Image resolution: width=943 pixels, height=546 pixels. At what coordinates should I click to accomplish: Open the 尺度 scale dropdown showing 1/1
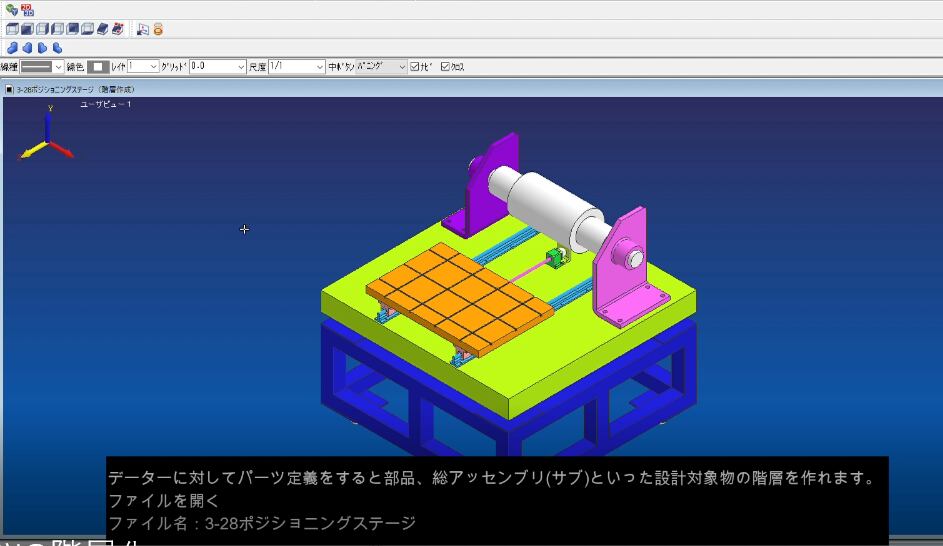coord(296,67)
